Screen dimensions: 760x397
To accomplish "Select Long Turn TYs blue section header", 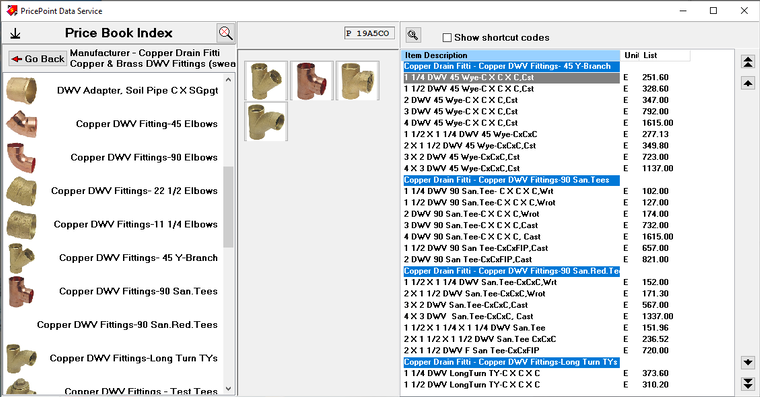I will click(x=511, y=362).
